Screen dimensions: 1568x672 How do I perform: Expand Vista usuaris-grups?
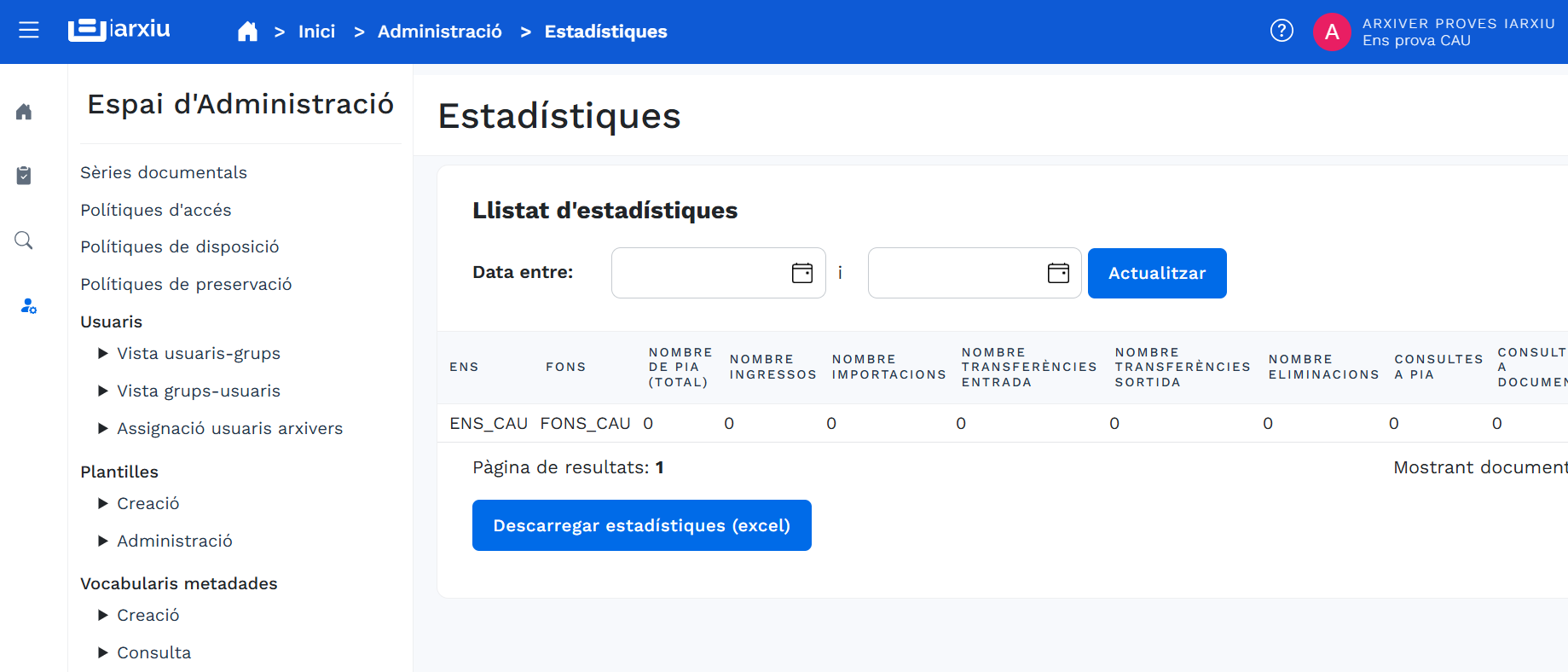pyautogui.click(x=189, y=353)
